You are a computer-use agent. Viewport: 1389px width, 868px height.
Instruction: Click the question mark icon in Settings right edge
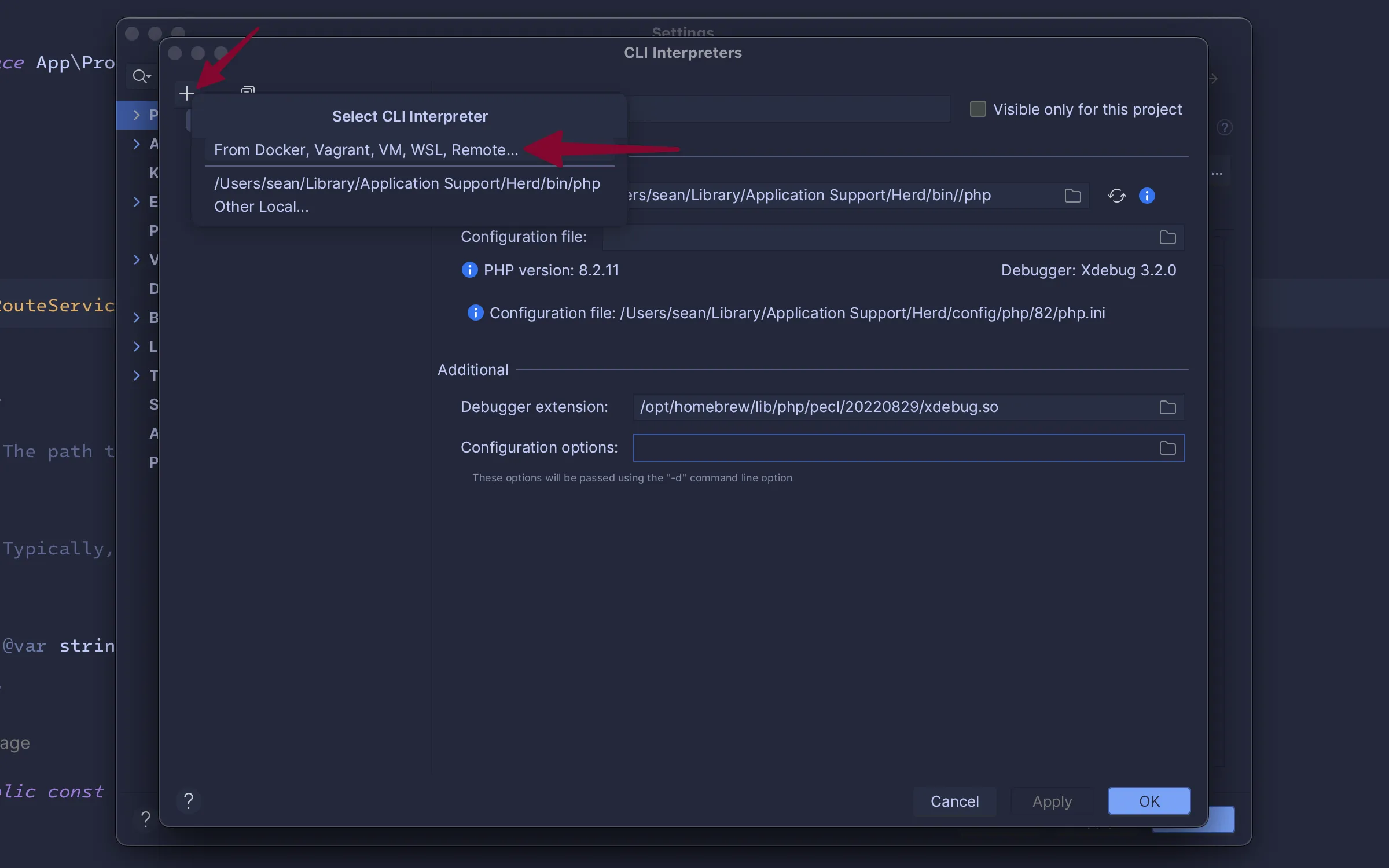[1224, 127]
